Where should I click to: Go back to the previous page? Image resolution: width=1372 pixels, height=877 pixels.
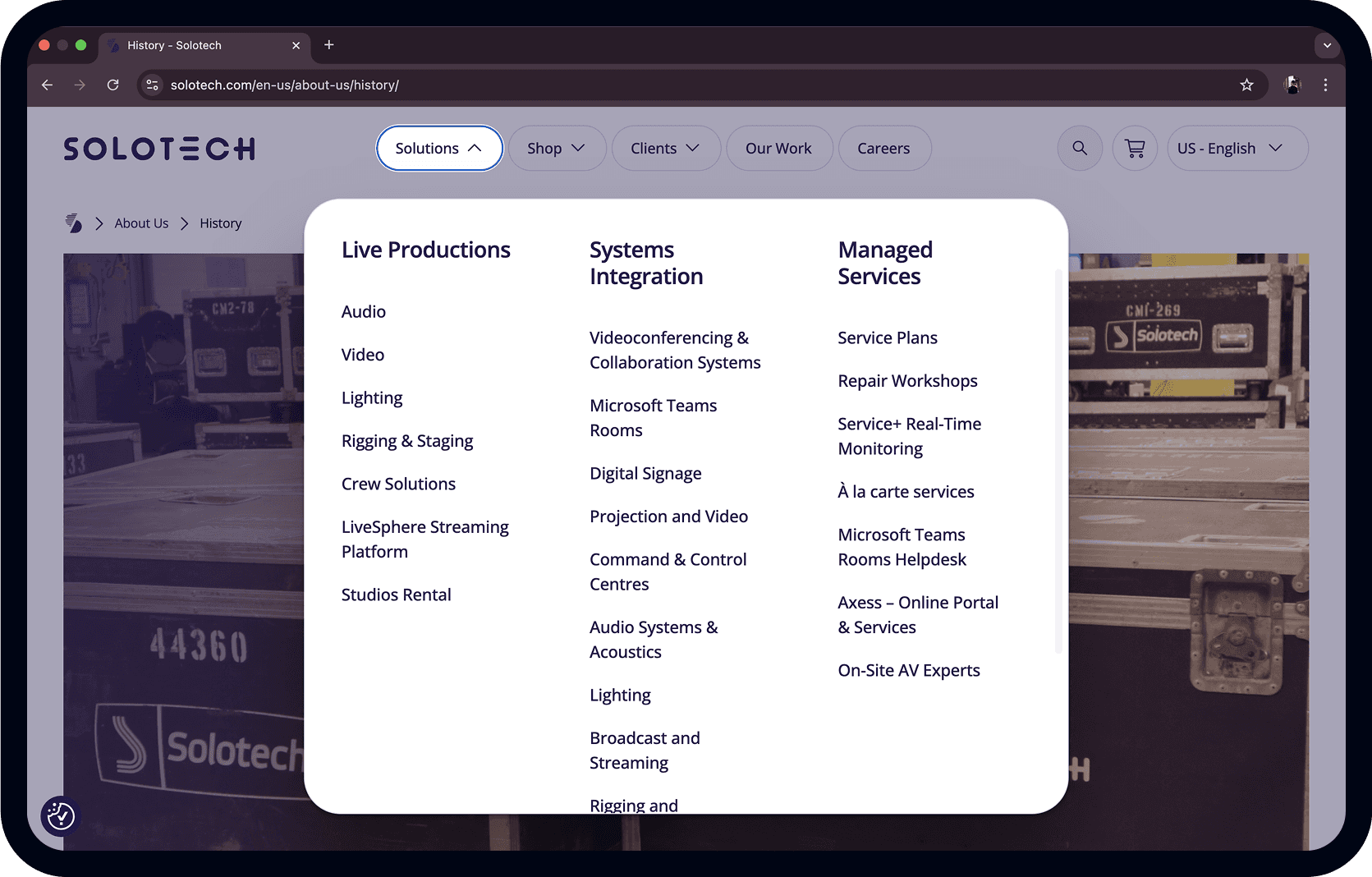(x=47, y=85)
